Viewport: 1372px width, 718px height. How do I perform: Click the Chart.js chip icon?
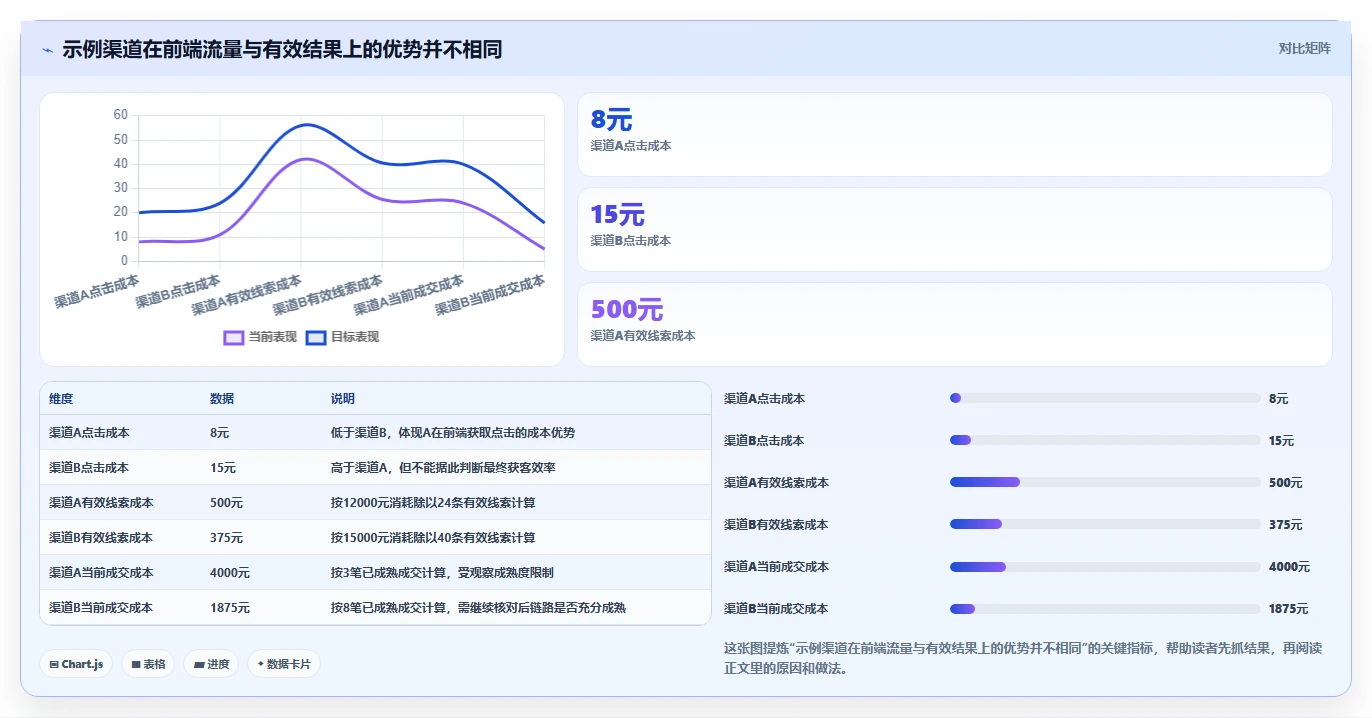pyautogui.click(x=53, y=664)
